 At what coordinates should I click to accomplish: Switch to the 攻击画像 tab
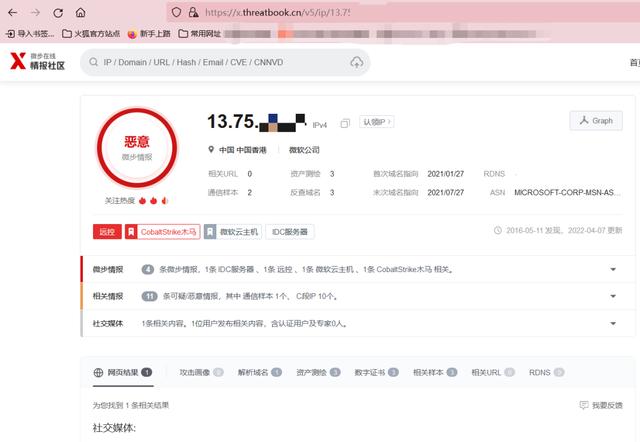pyautogui.click(x=201, y=372)
